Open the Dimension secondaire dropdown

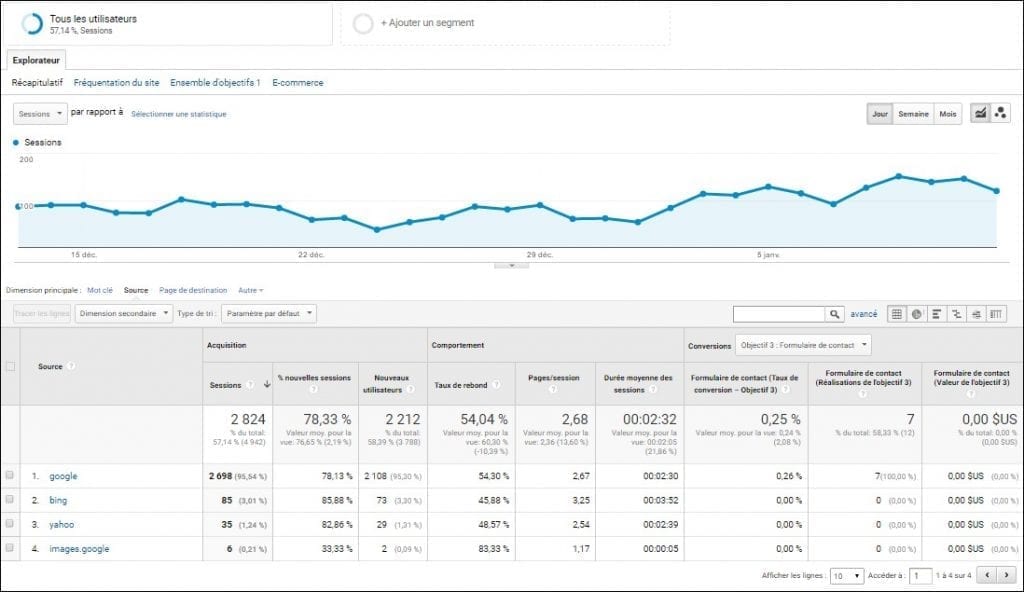(x=123, y=314)
